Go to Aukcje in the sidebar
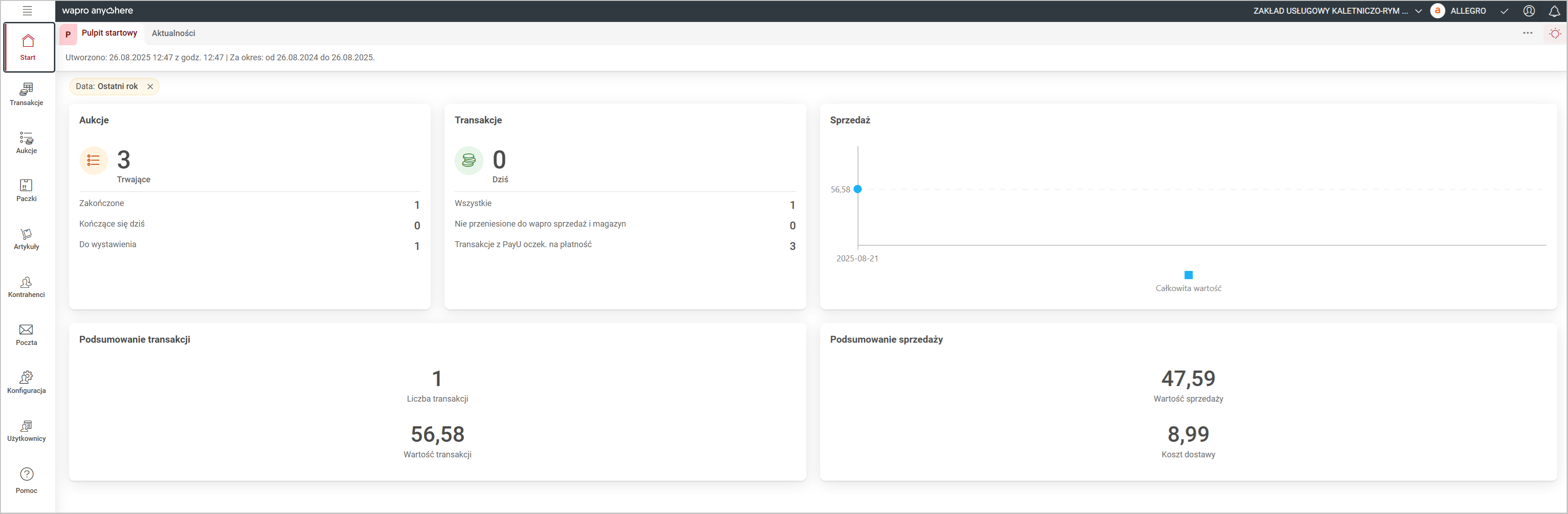Viewport: 1568px width, 514px height. pos(26,143)
